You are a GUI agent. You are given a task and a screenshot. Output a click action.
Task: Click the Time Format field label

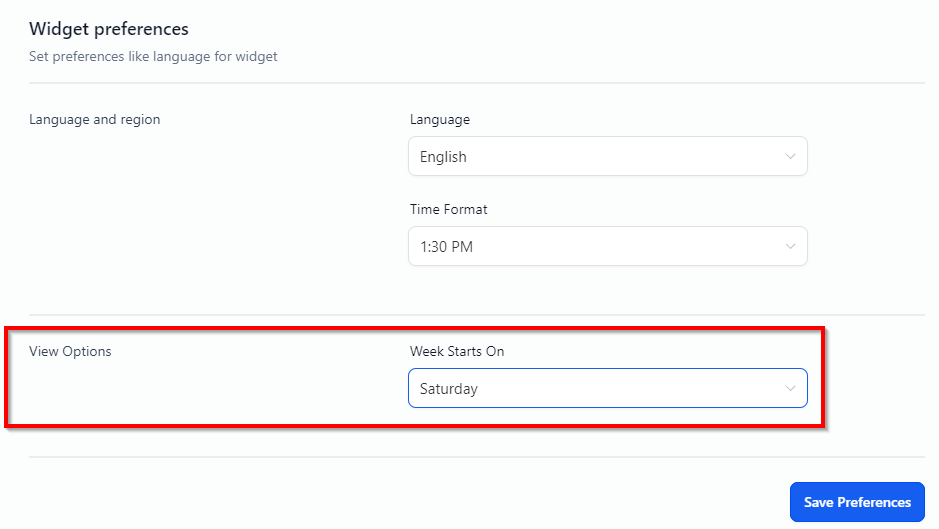[449, 210]
